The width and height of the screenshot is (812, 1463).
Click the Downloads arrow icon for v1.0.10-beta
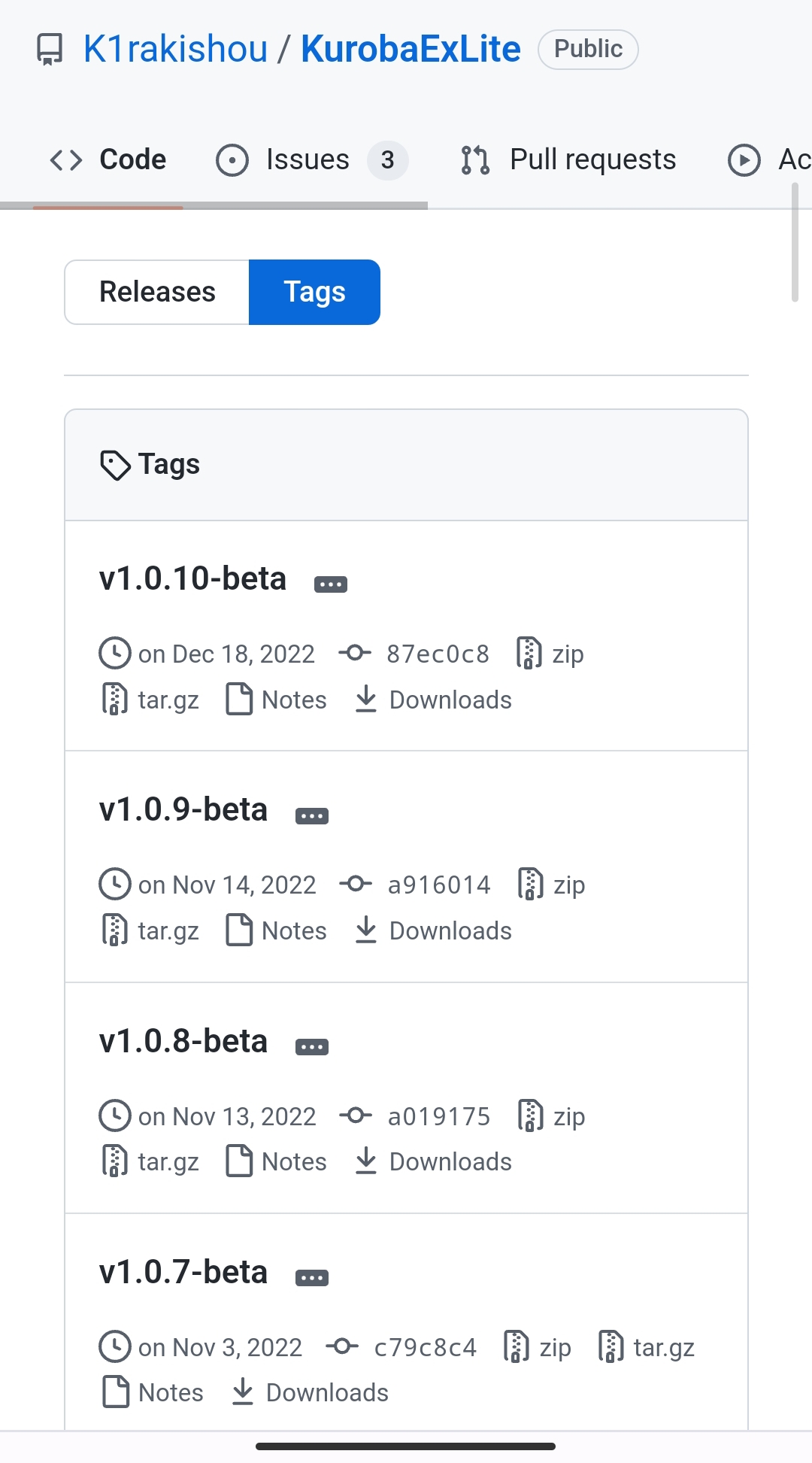click(x=366, y=700)
